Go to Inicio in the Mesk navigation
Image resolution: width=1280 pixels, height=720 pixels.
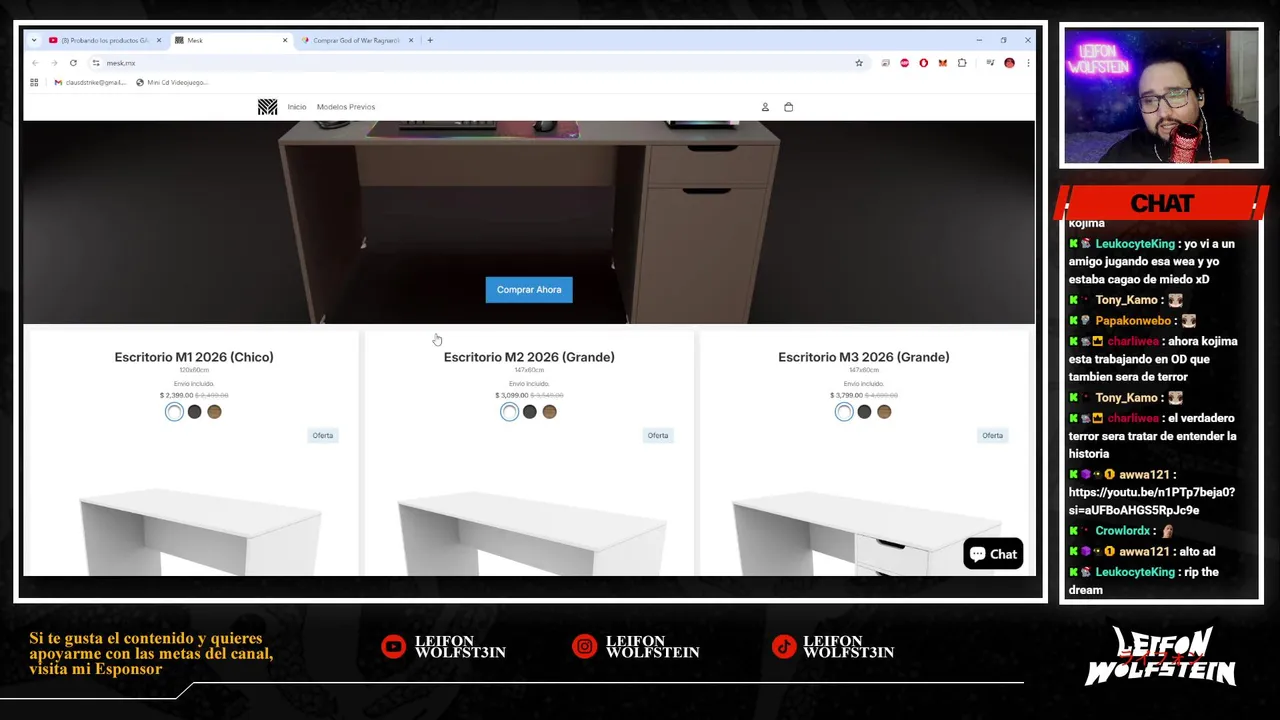(x=297, y=107)
